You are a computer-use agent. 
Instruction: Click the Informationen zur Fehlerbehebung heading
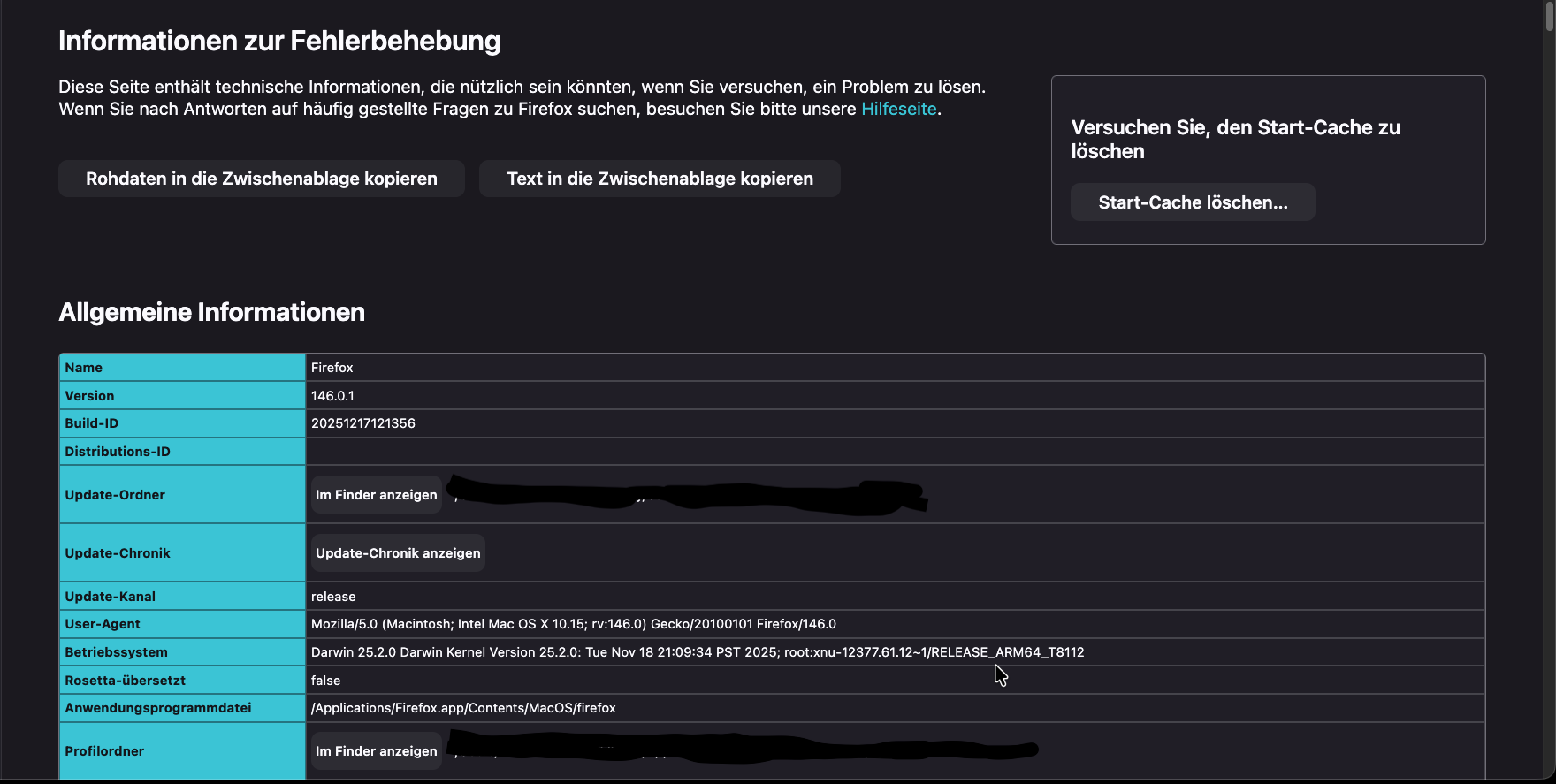tap(279, 41)
